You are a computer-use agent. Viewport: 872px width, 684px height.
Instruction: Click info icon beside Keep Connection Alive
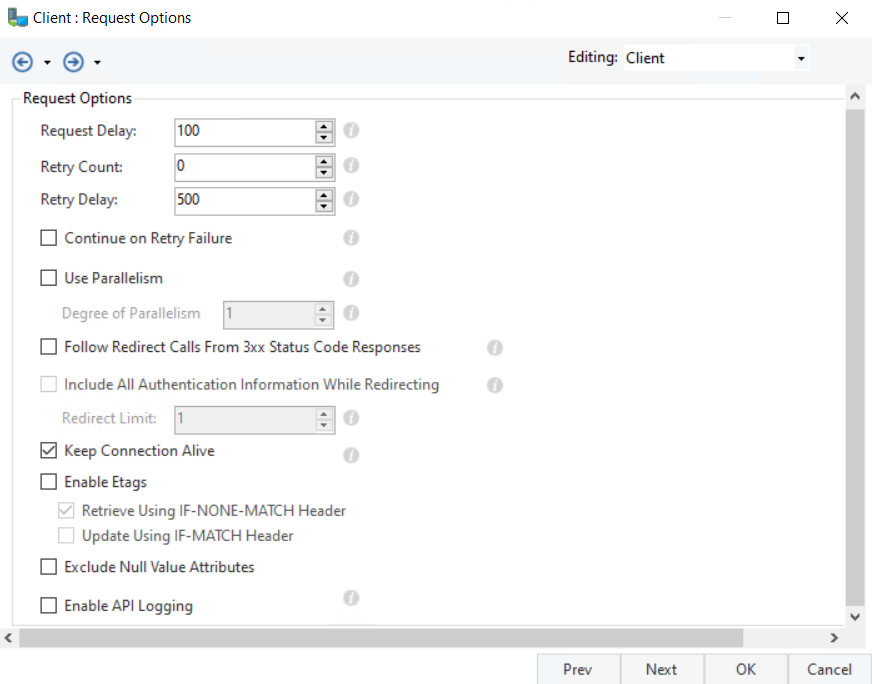point(351,455)
